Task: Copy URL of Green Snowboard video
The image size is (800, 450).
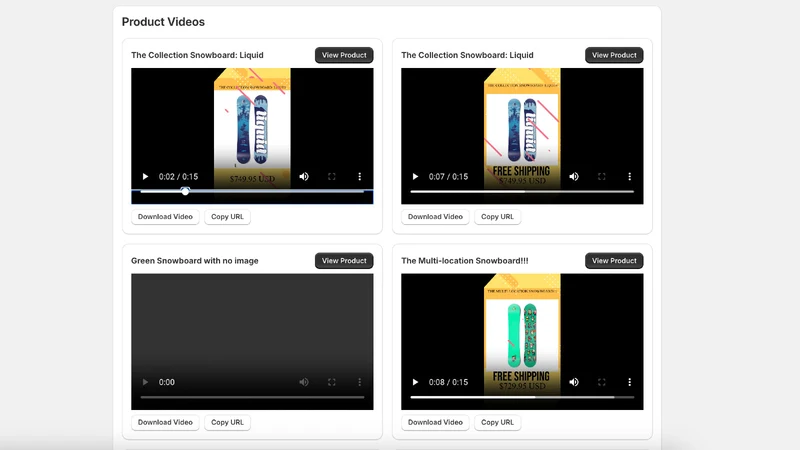Action: [x=228, y=422]
